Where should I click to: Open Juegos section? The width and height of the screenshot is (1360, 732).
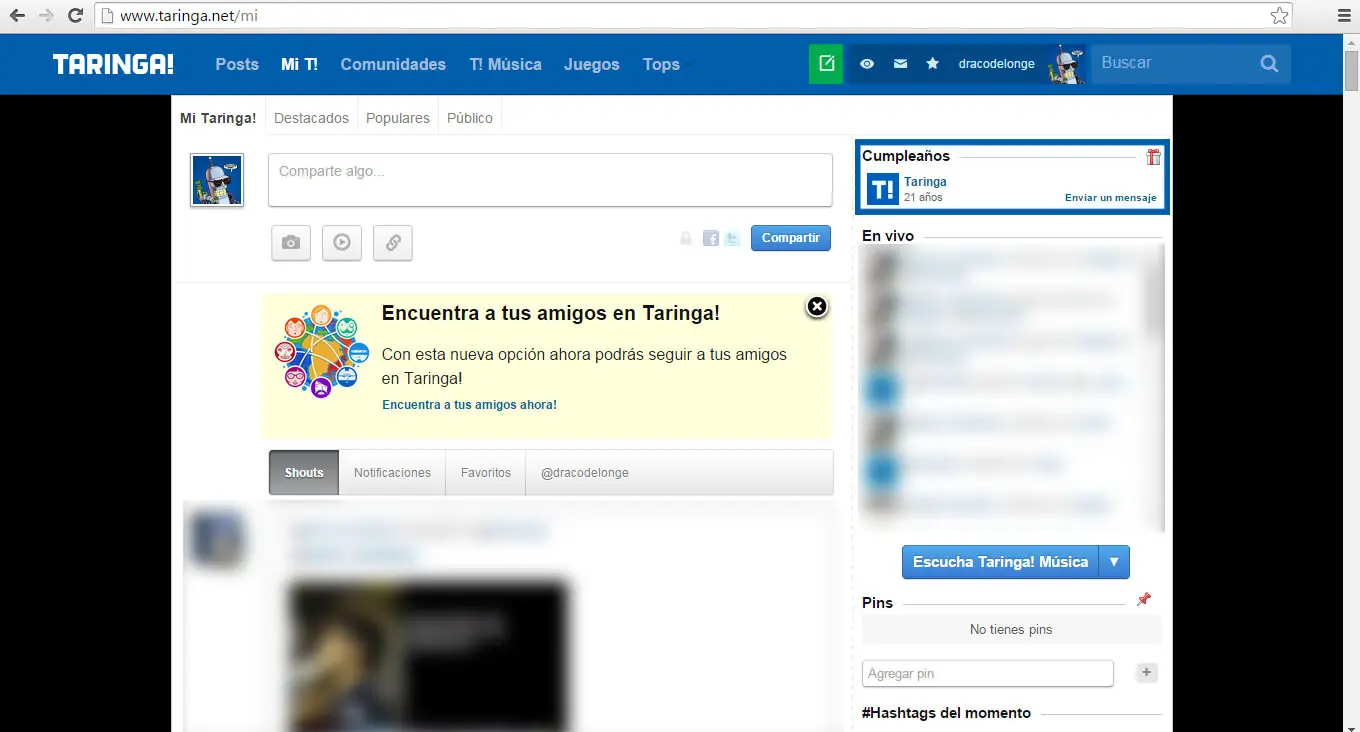(x=592, y=64)
